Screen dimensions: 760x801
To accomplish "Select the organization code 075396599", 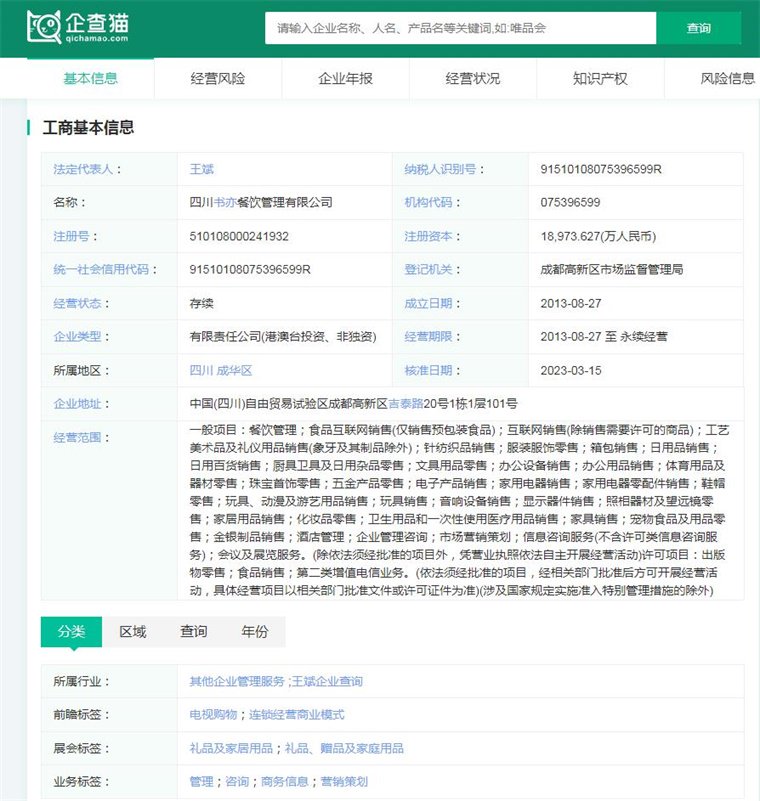I will (x=570, y=202).
